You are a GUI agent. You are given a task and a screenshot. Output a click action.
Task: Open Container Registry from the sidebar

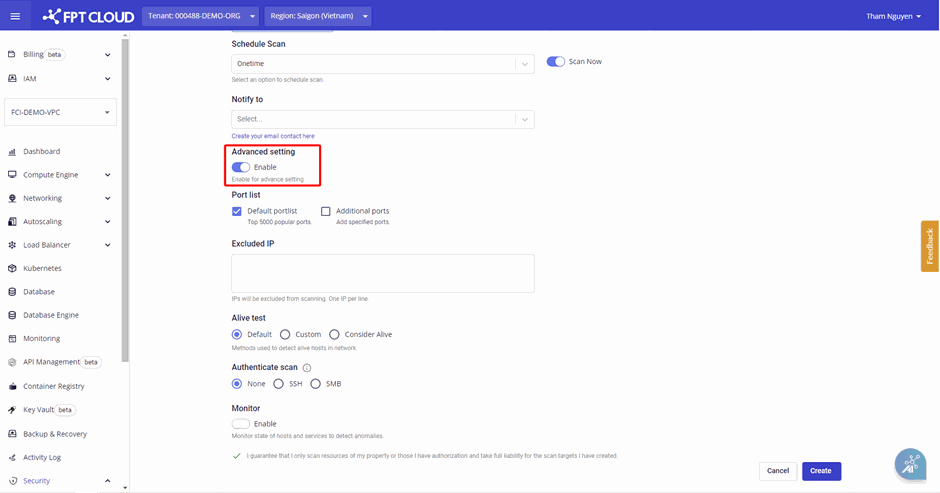click(x=53, y=387)
